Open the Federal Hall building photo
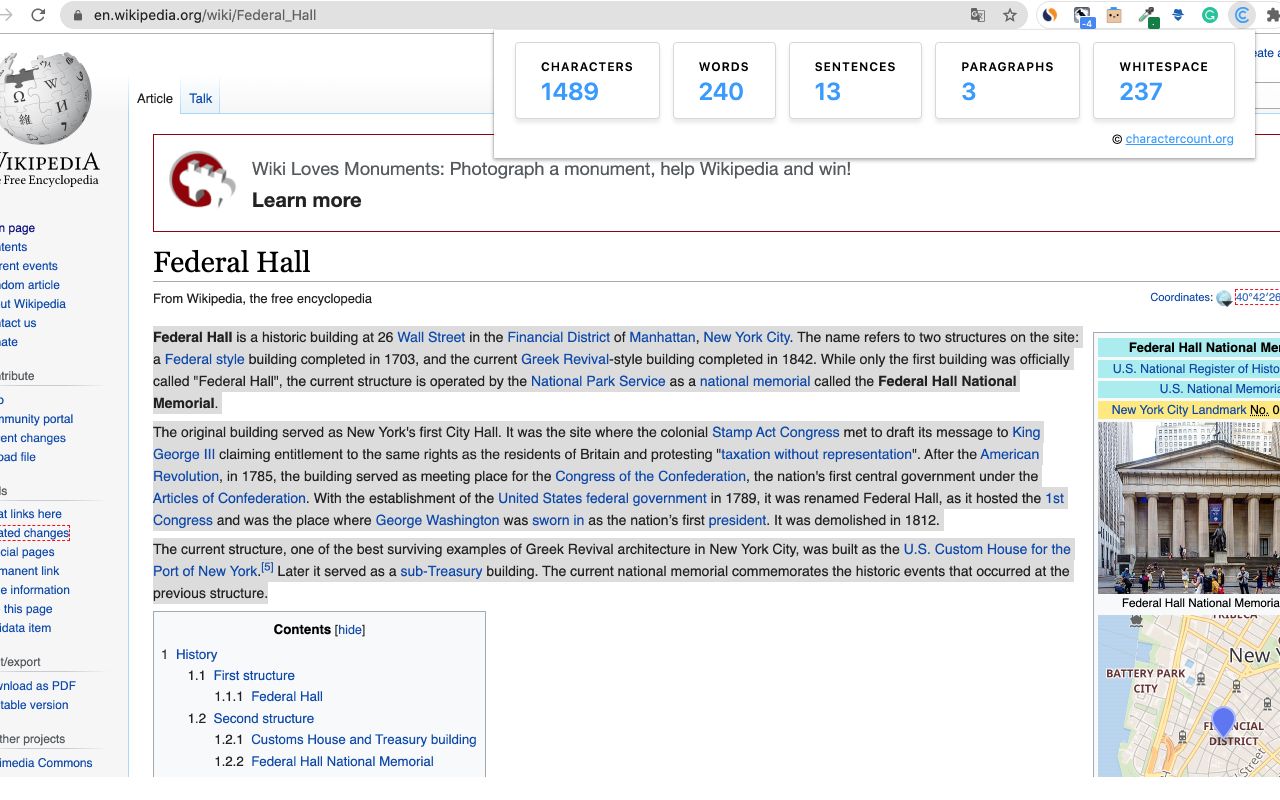 (x=1189, y=508)
